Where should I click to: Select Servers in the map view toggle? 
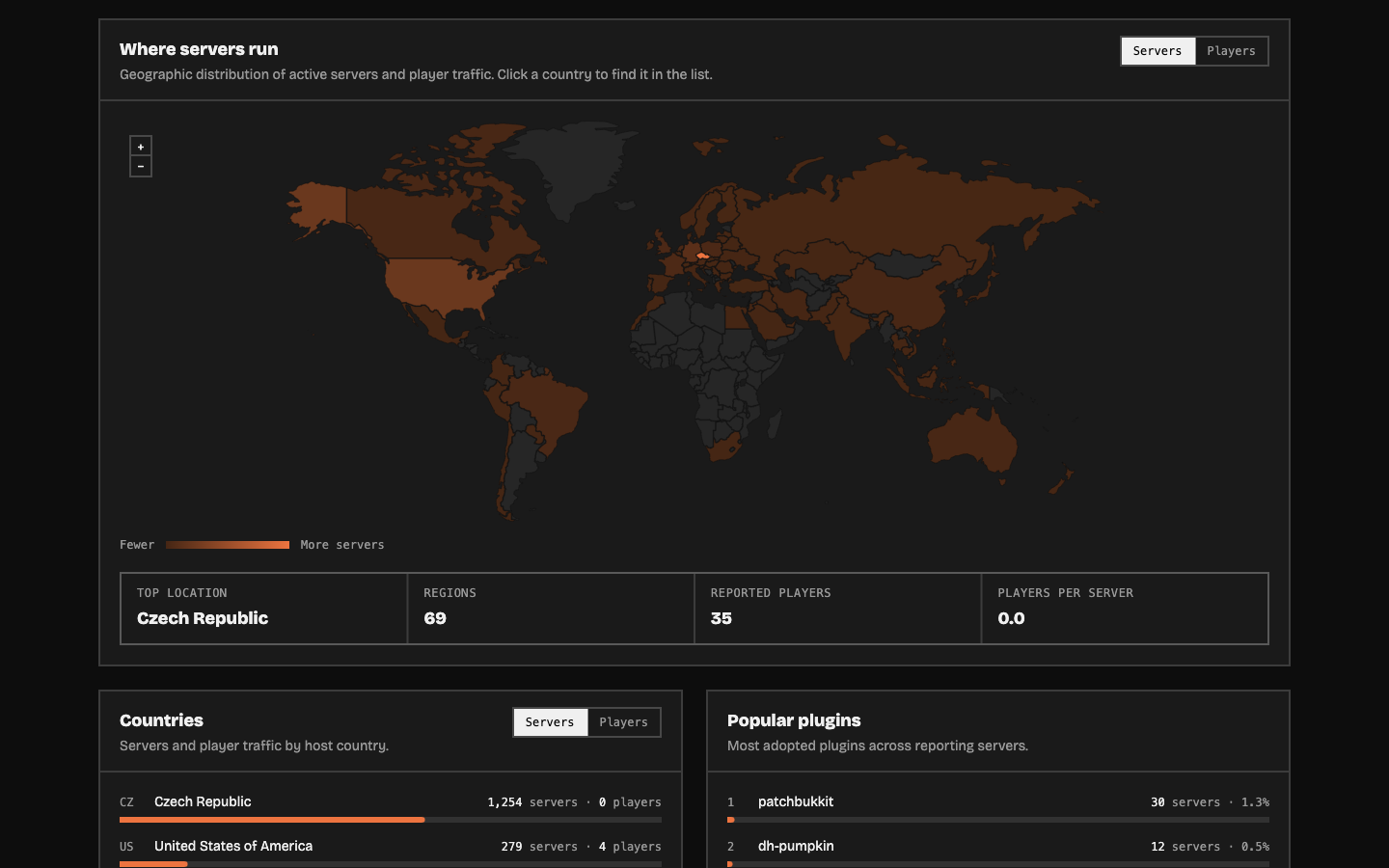click(1157, 51)
